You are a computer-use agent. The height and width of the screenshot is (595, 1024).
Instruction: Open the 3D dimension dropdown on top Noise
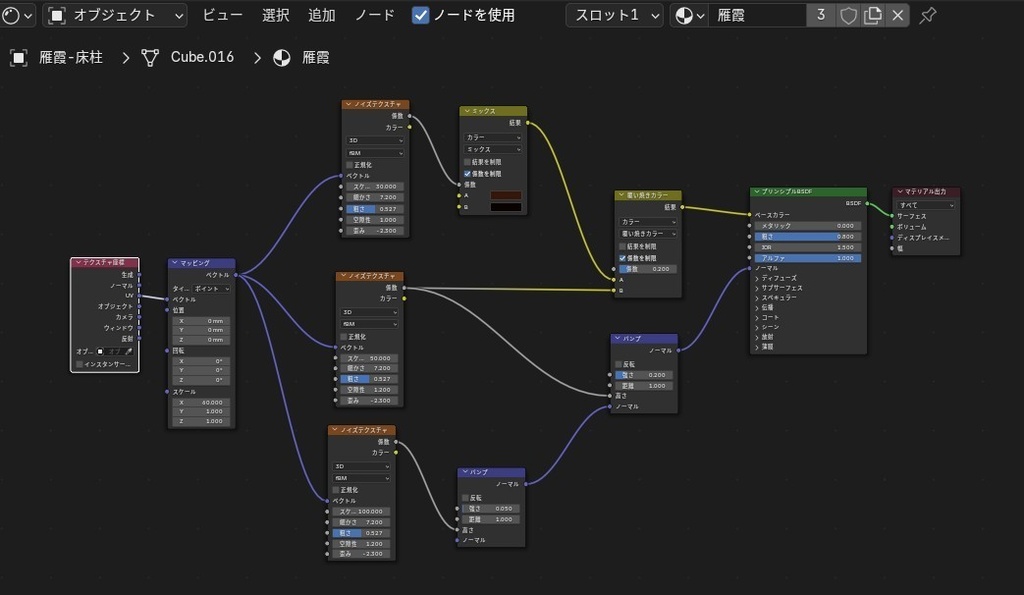tap(375, 140)
